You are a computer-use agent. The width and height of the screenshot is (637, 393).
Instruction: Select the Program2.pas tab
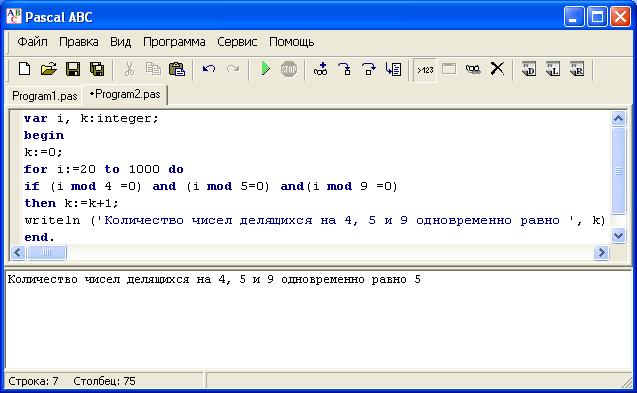coord(125,94)
